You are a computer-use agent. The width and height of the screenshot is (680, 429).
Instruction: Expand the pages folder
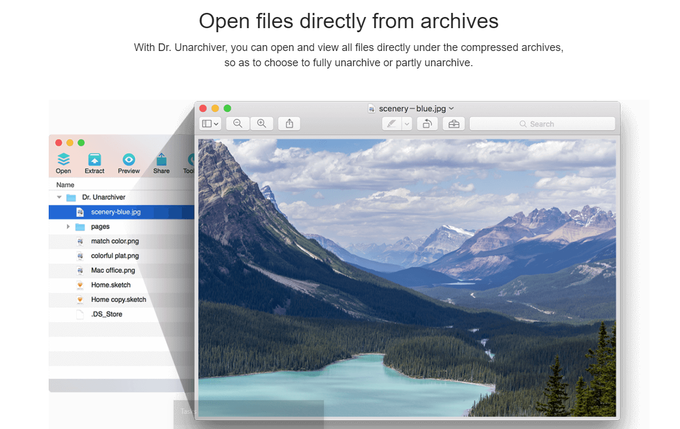(x=68, y=226)
